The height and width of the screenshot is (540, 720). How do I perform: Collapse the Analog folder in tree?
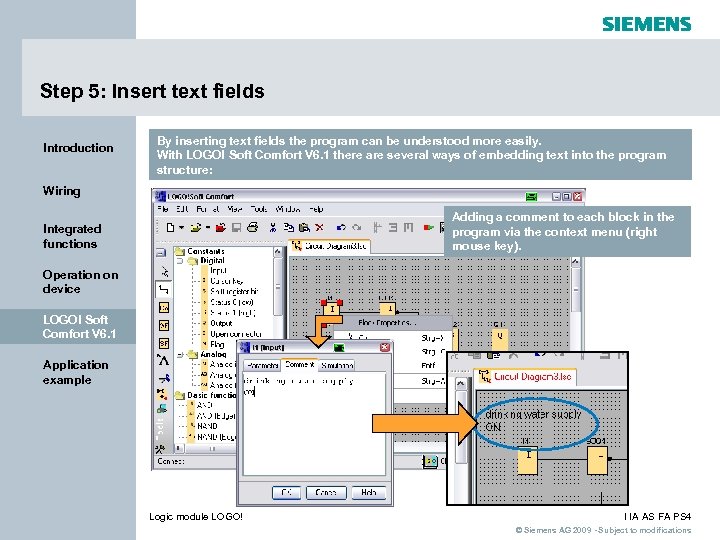180,354
